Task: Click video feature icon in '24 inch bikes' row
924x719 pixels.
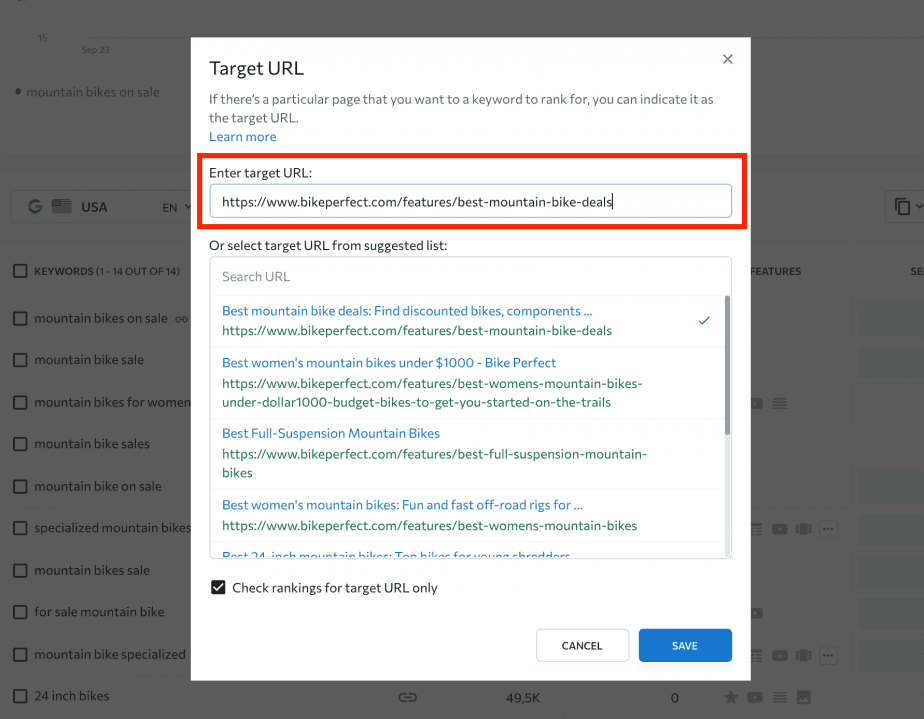Action: click(x=755, y=698)
